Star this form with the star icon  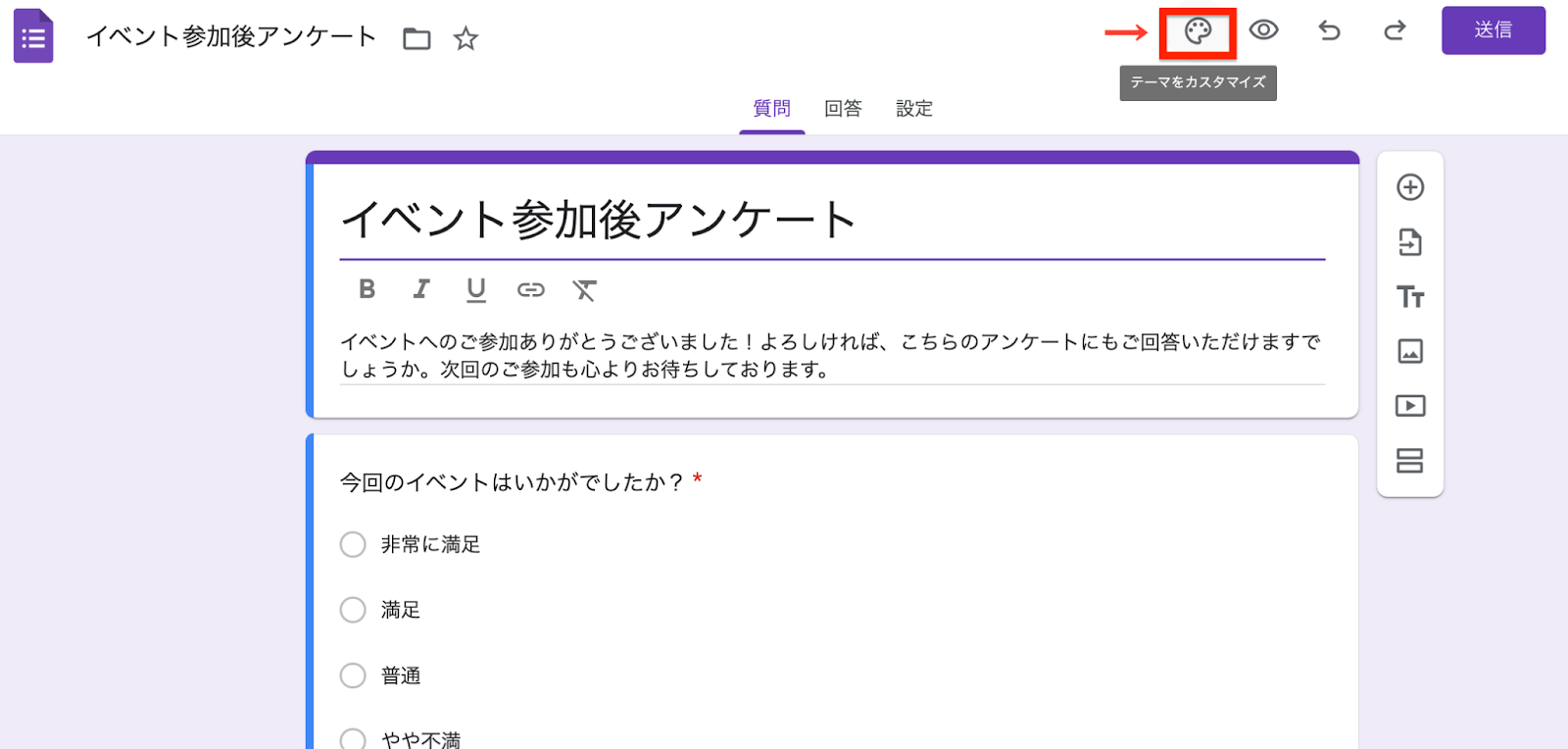[x=465, y=39]
